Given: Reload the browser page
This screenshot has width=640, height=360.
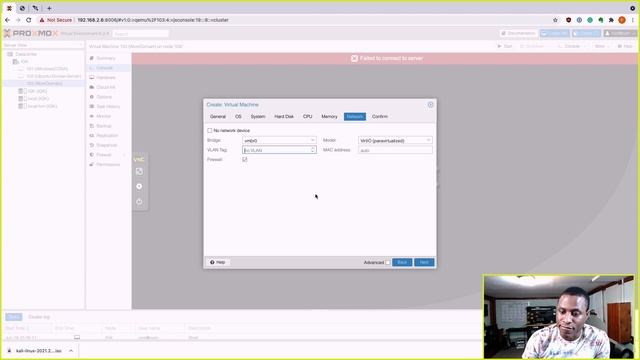Looking at the screenshot, I should pos(29,20).
